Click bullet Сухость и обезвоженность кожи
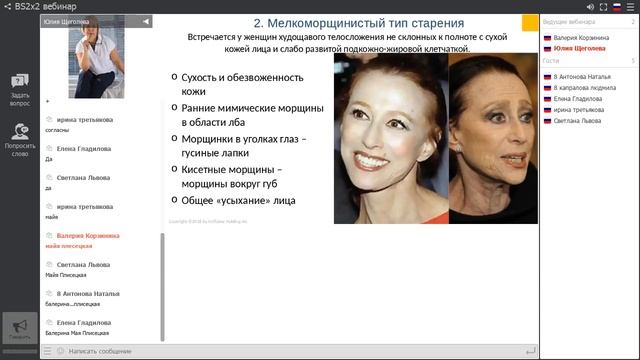The height and width of the screenshot is (360, 640). coord(242,84)
